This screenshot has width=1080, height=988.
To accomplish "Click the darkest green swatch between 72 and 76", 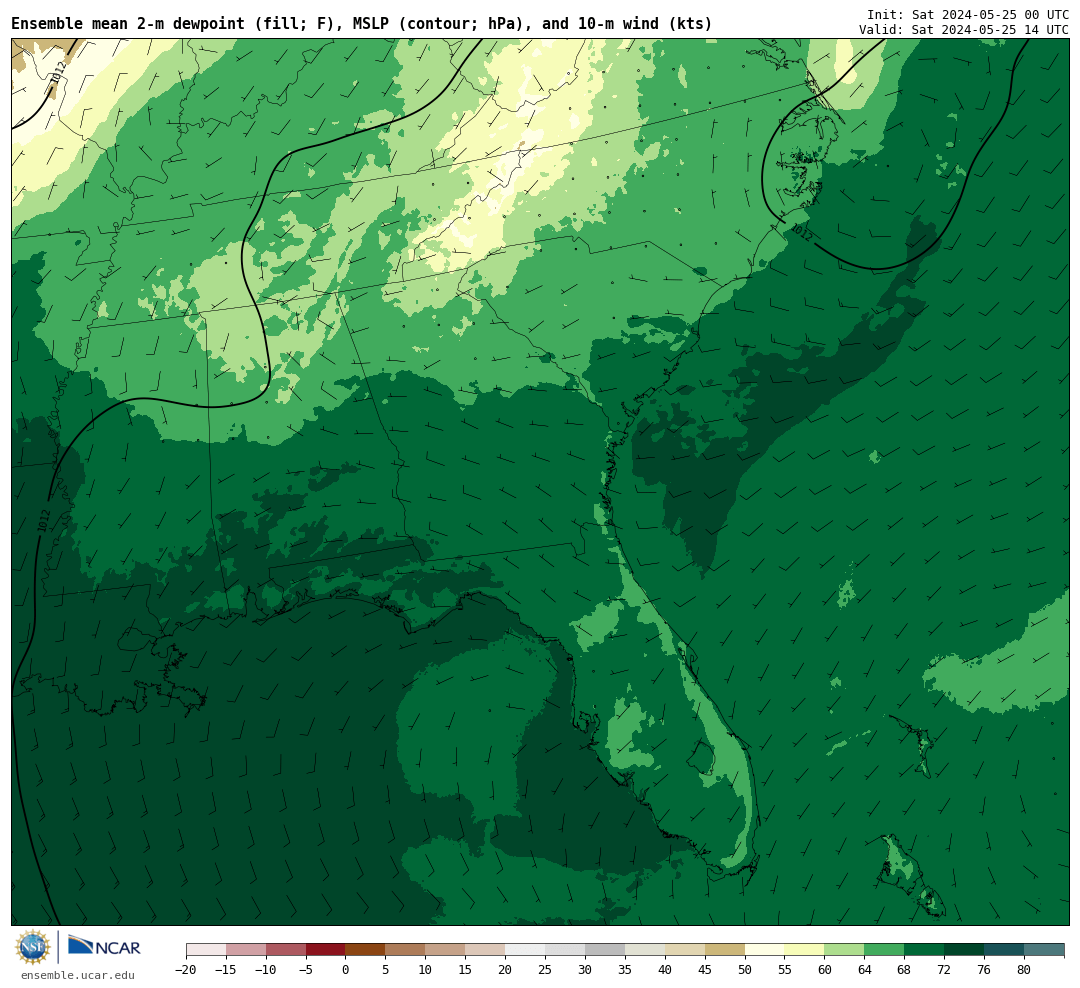I will click(x=964, y=950).
